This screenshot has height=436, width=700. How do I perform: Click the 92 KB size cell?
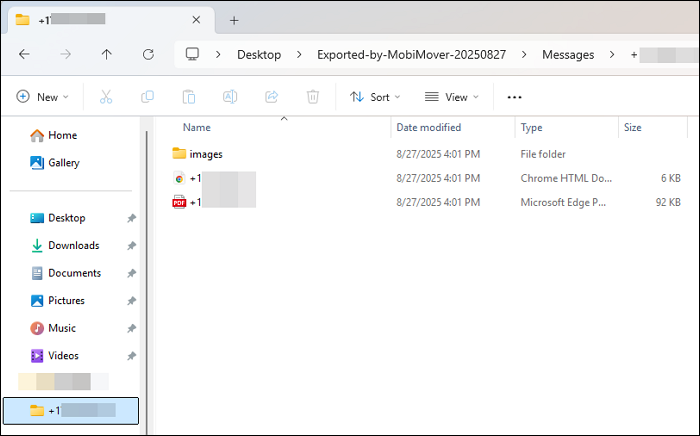(x=668, y=202)
